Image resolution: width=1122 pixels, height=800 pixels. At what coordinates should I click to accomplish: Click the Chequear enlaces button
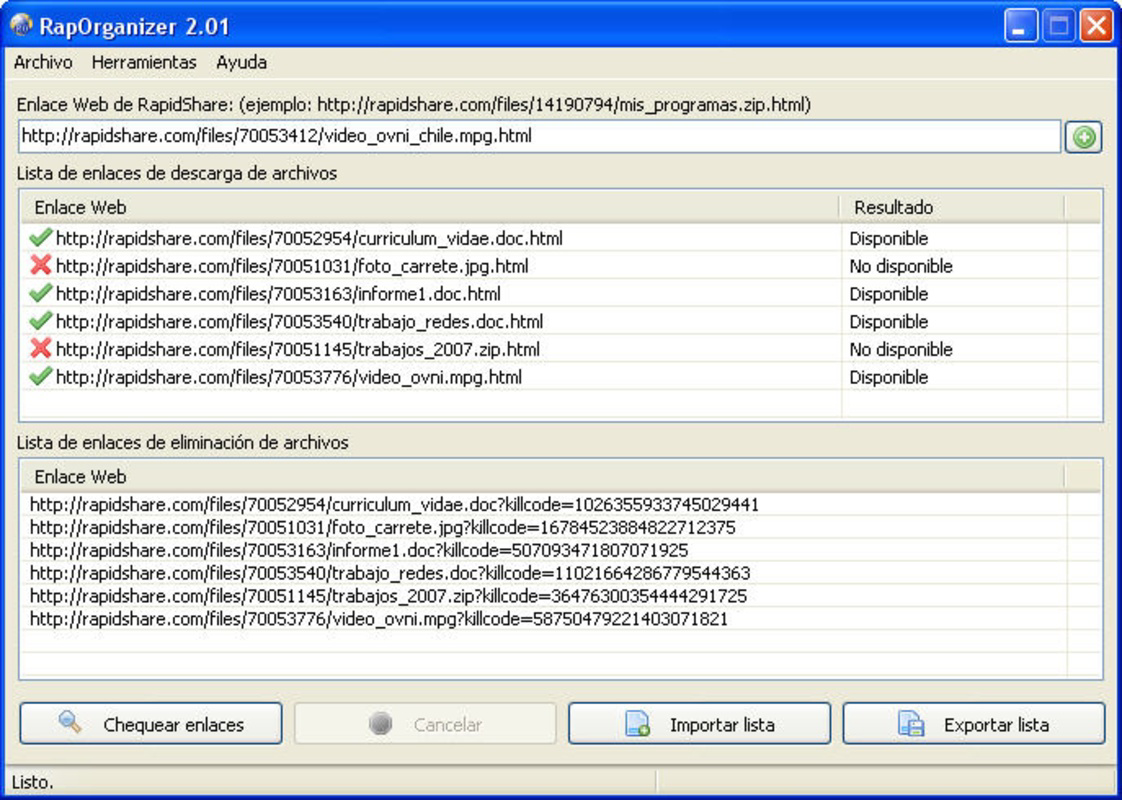click(x=151, y=723)
